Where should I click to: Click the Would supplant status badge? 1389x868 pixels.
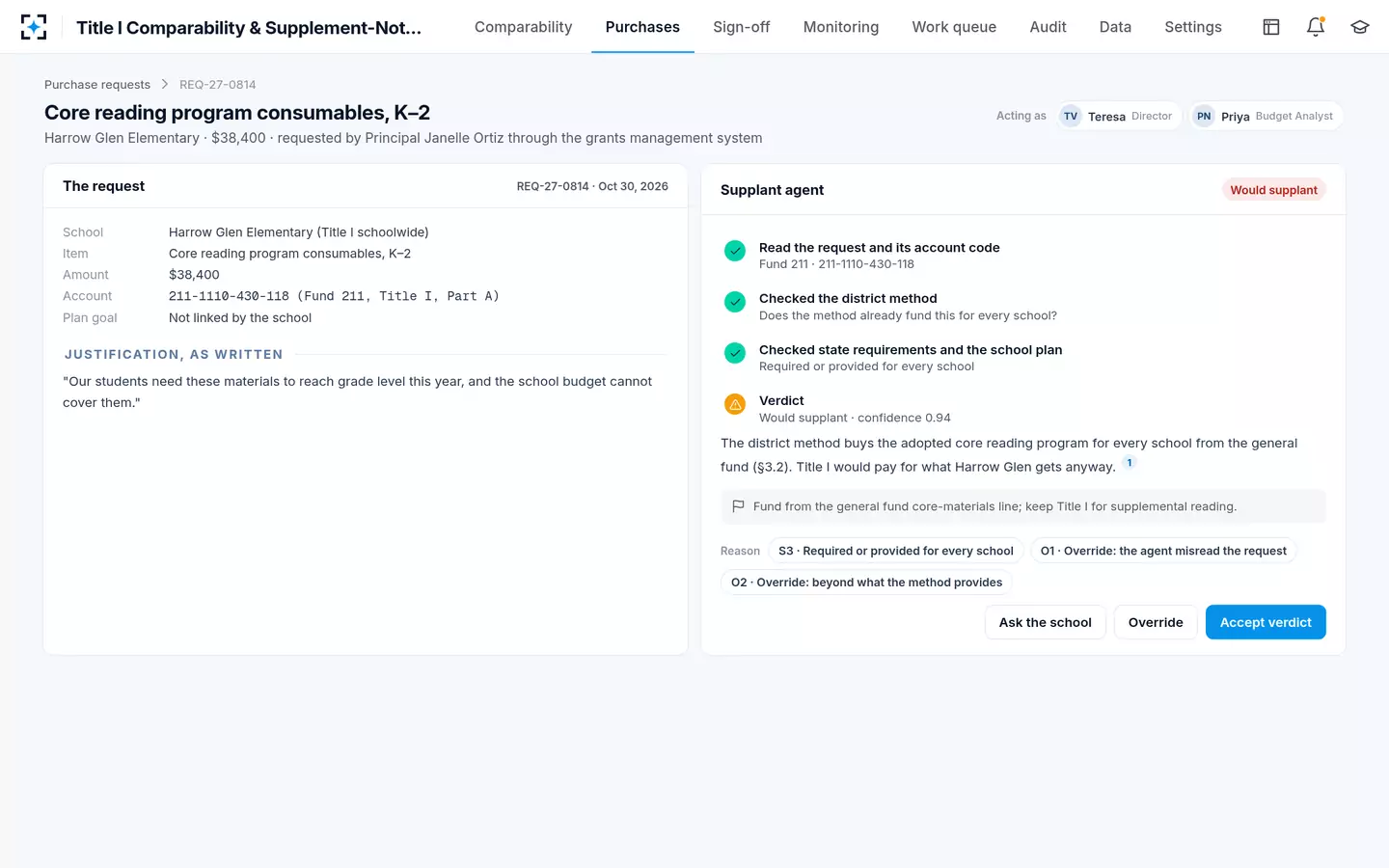click(1273, 190)
